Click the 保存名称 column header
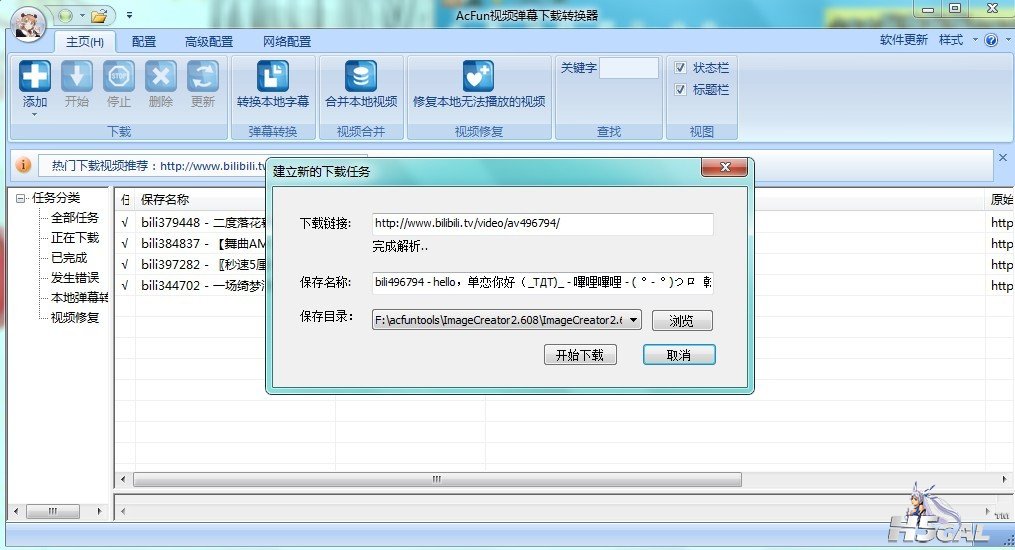1015x550 pixels. (x=165, y=199)
